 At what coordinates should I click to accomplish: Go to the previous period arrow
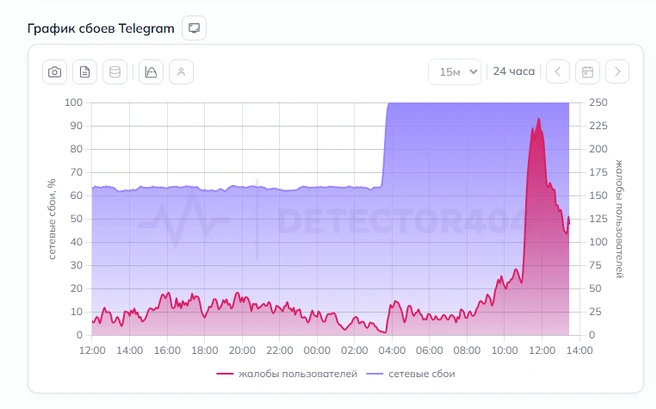coord(558,72)
